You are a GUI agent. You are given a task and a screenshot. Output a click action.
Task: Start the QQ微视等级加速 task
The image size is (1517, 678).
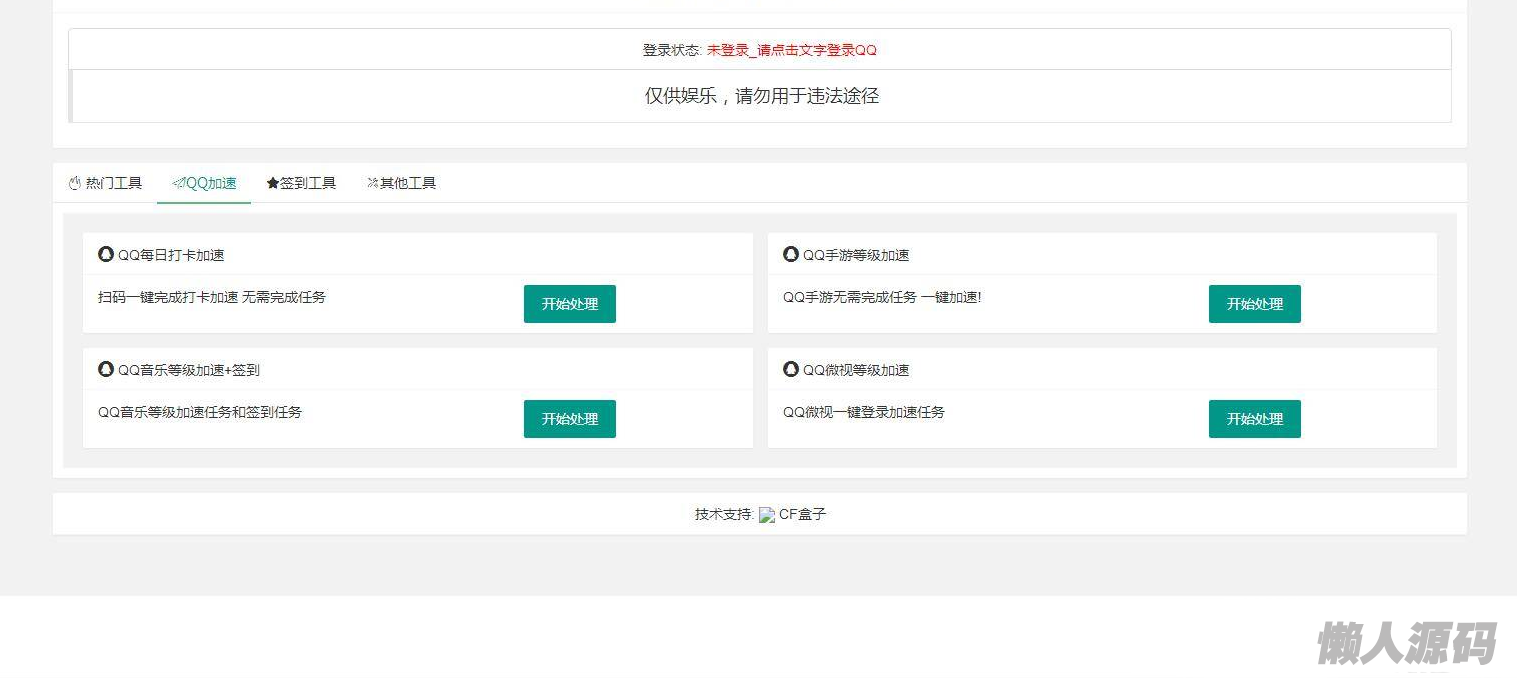1254,419
